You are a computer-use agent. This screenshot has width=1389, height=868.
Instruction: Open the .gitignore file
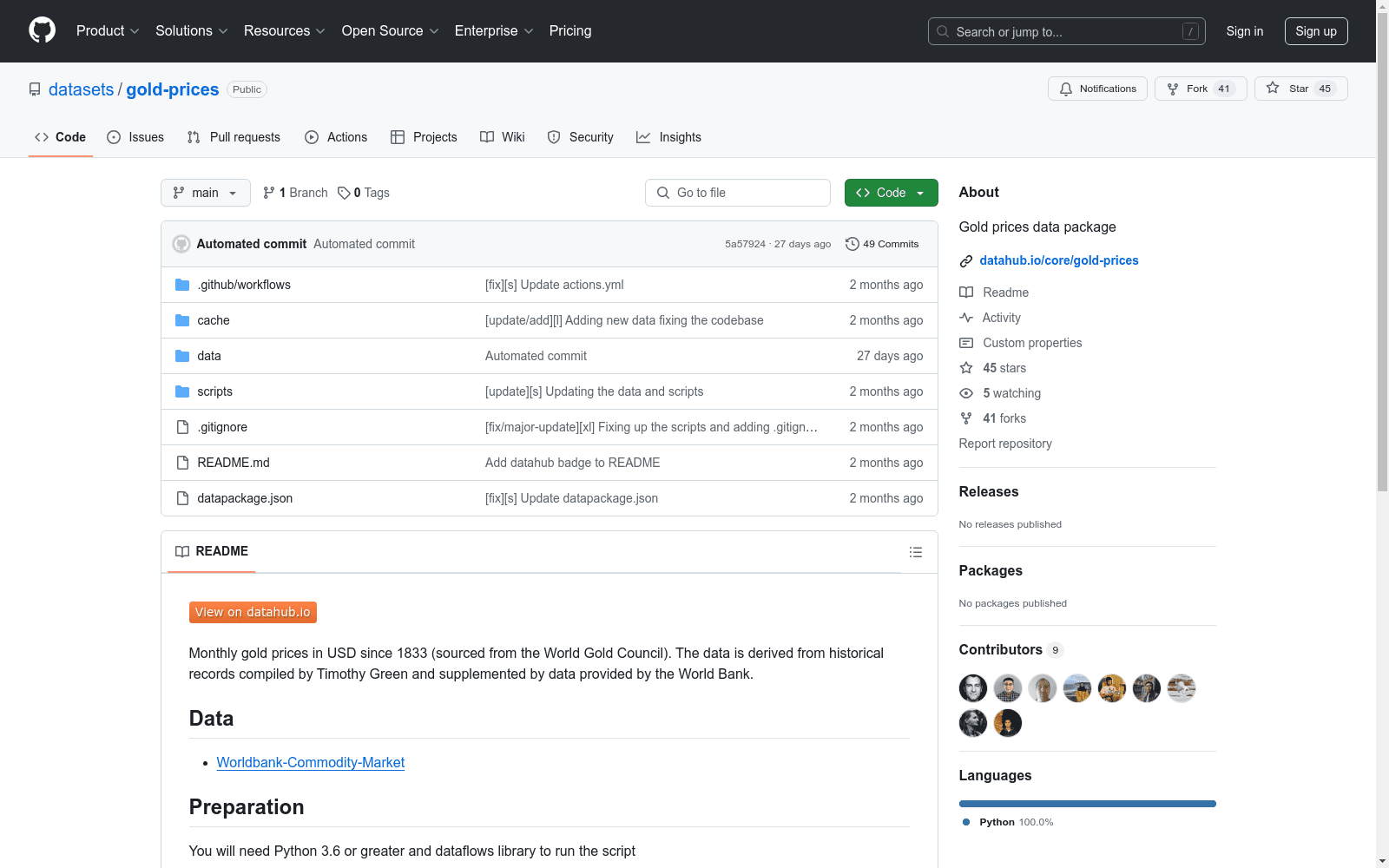click(x=222, y=427)
